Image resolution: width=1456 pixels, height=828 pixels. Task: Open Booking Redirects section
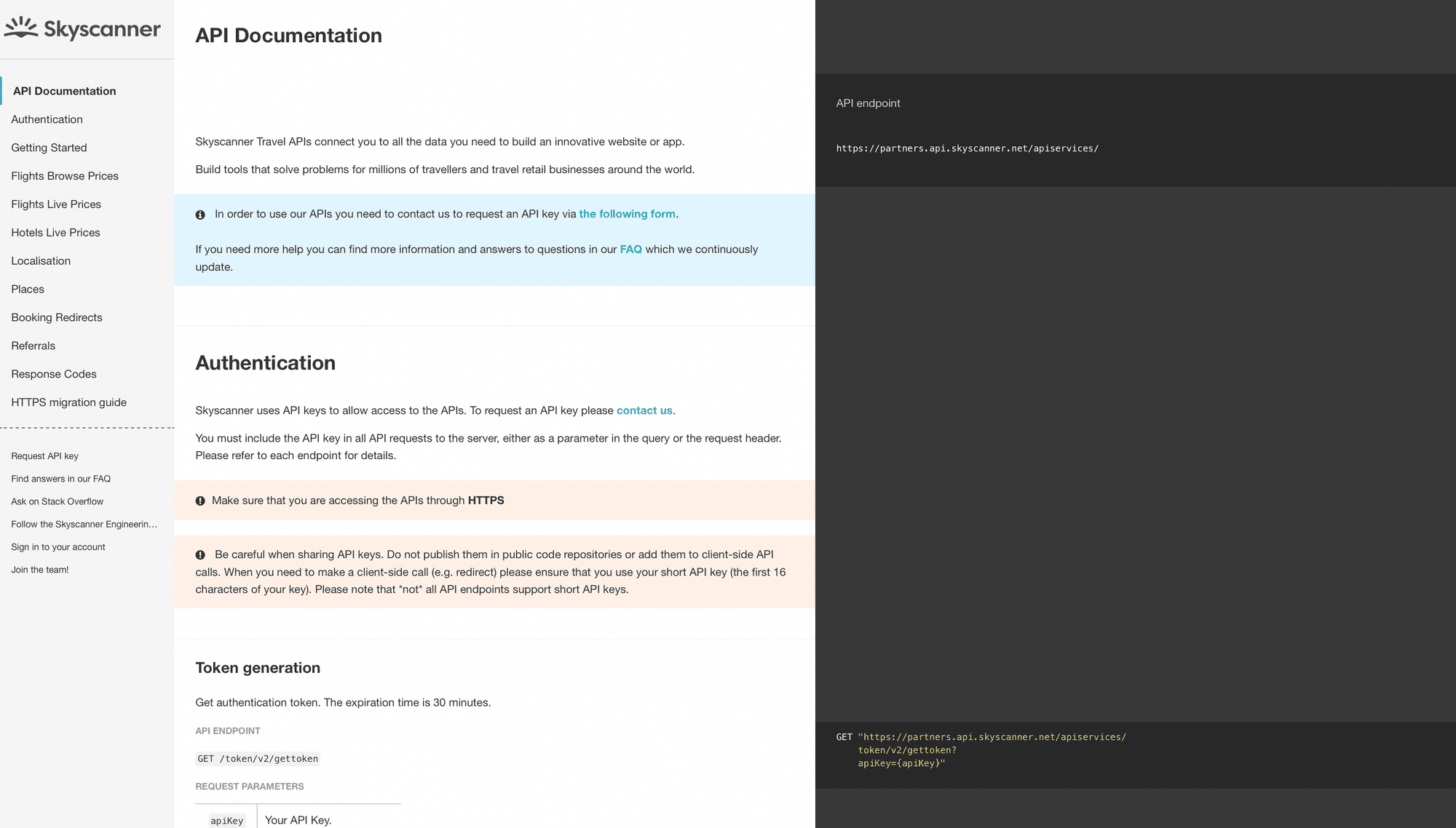(57, 318)
